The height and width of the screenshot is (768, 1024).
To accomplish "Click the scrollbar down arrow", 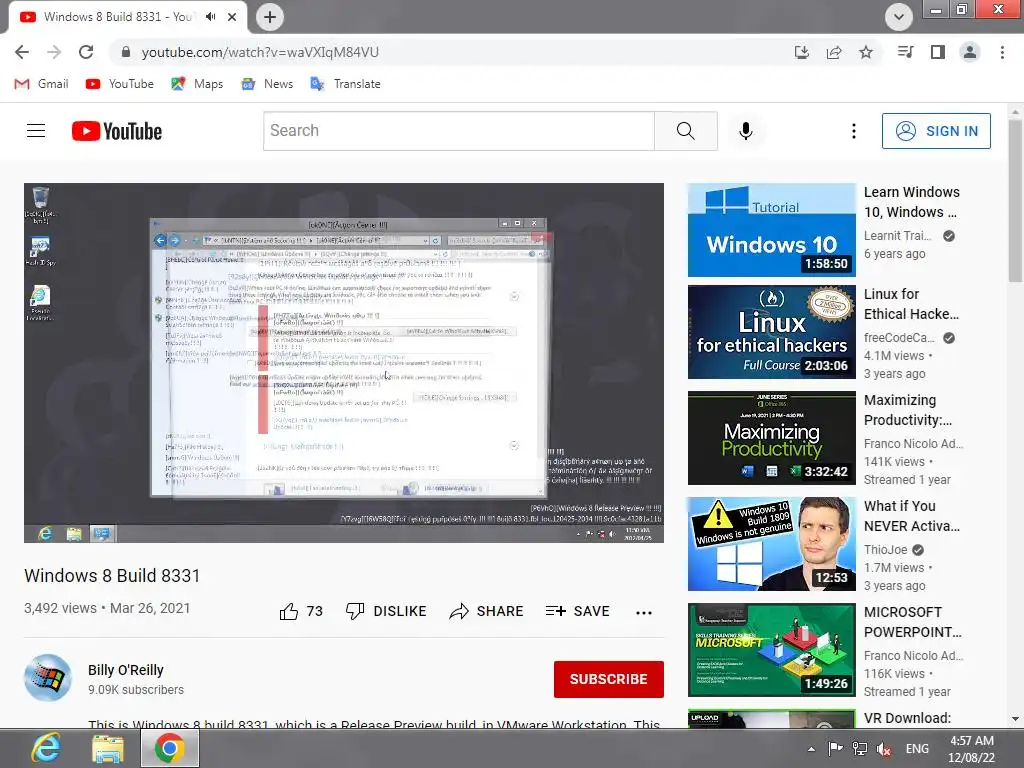I will [1015, 719].
